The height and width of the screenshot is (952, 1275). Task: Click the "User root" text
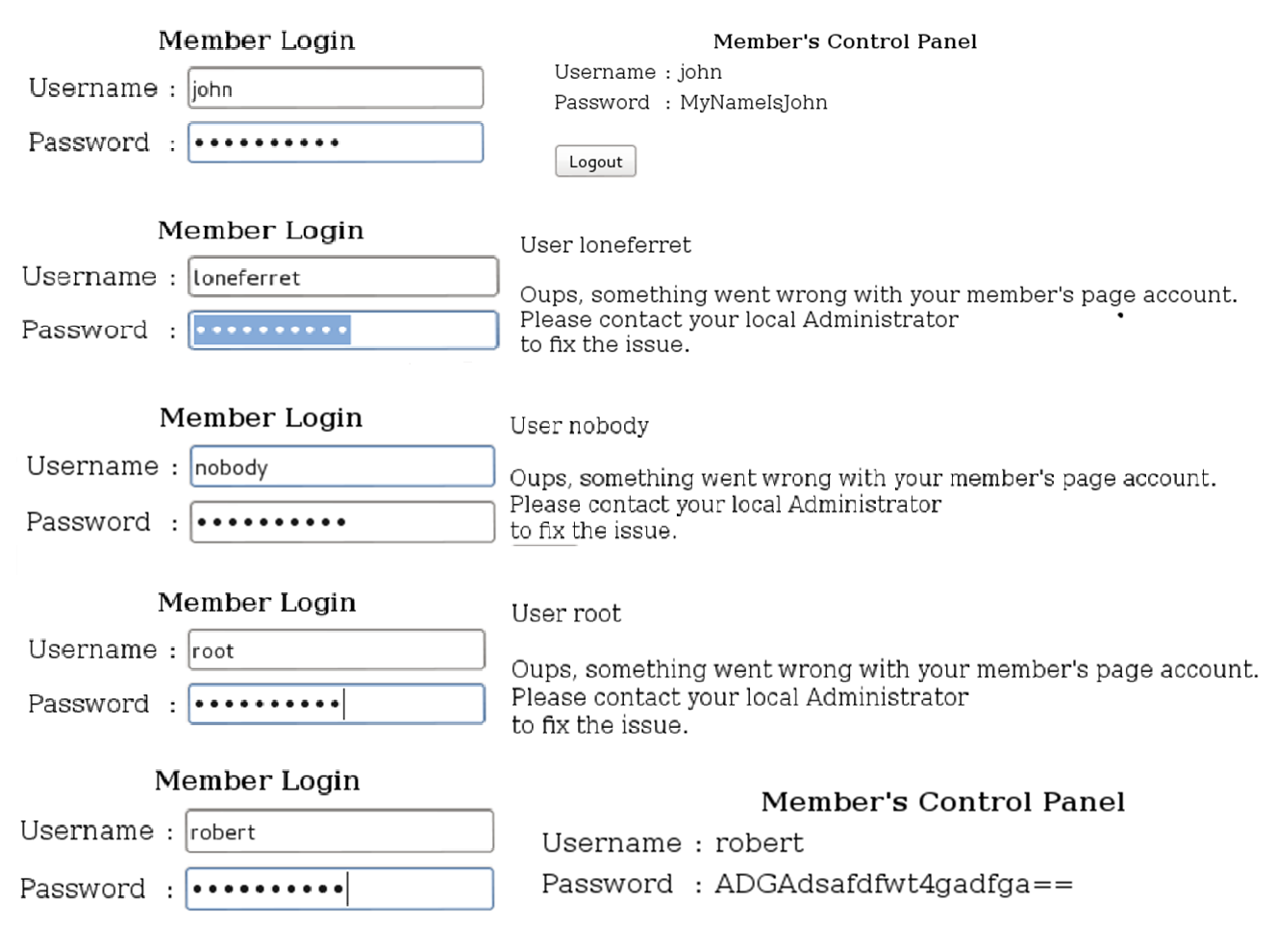(565, 614)
